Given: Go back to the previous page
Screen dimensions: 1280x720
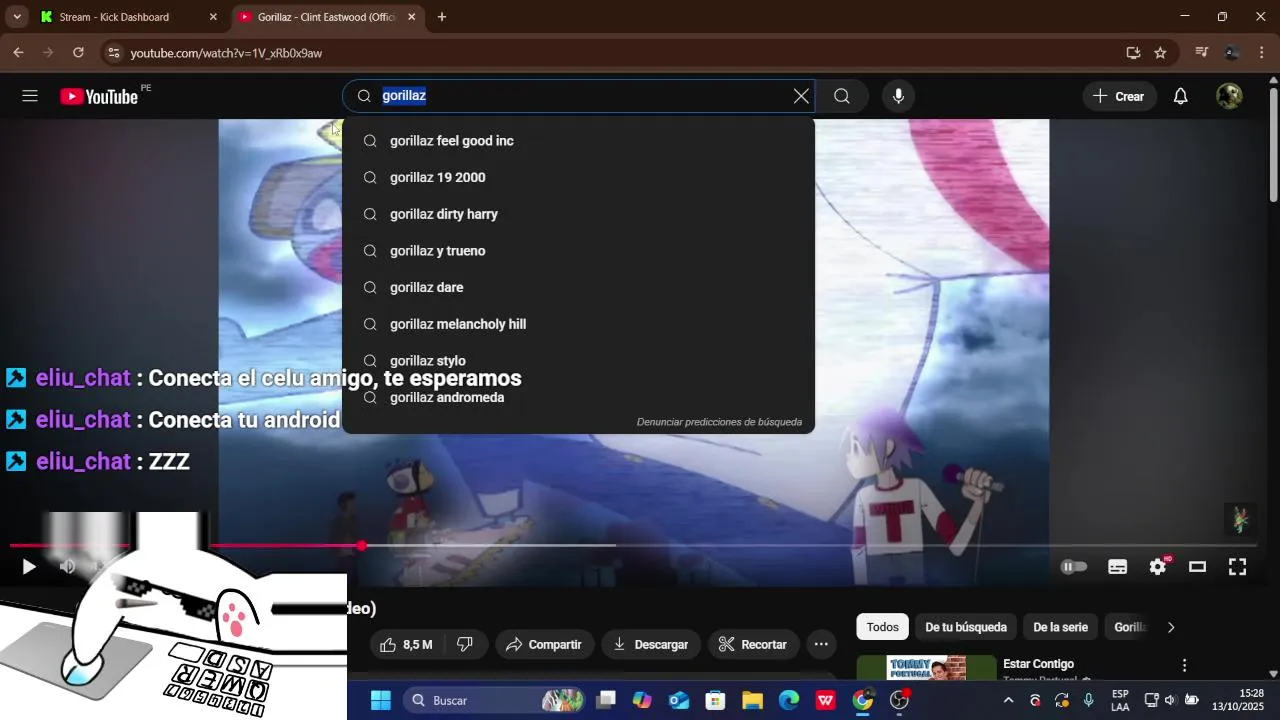Looking at the screenshot, I should [x=18, y=53].
